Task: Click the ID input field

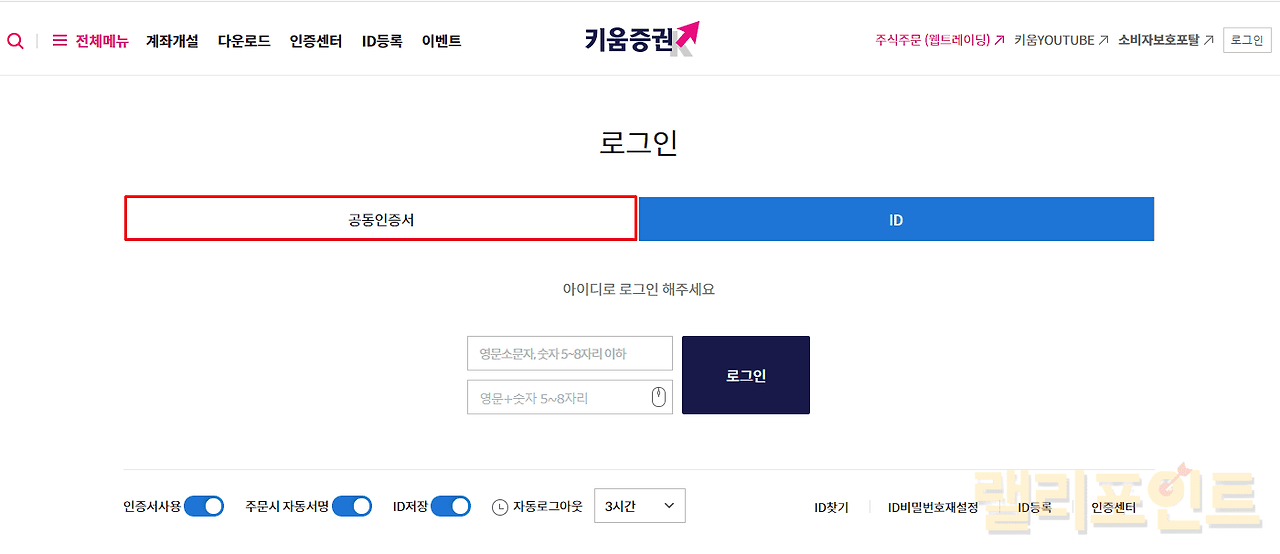Action: click(x=569, y=353)
